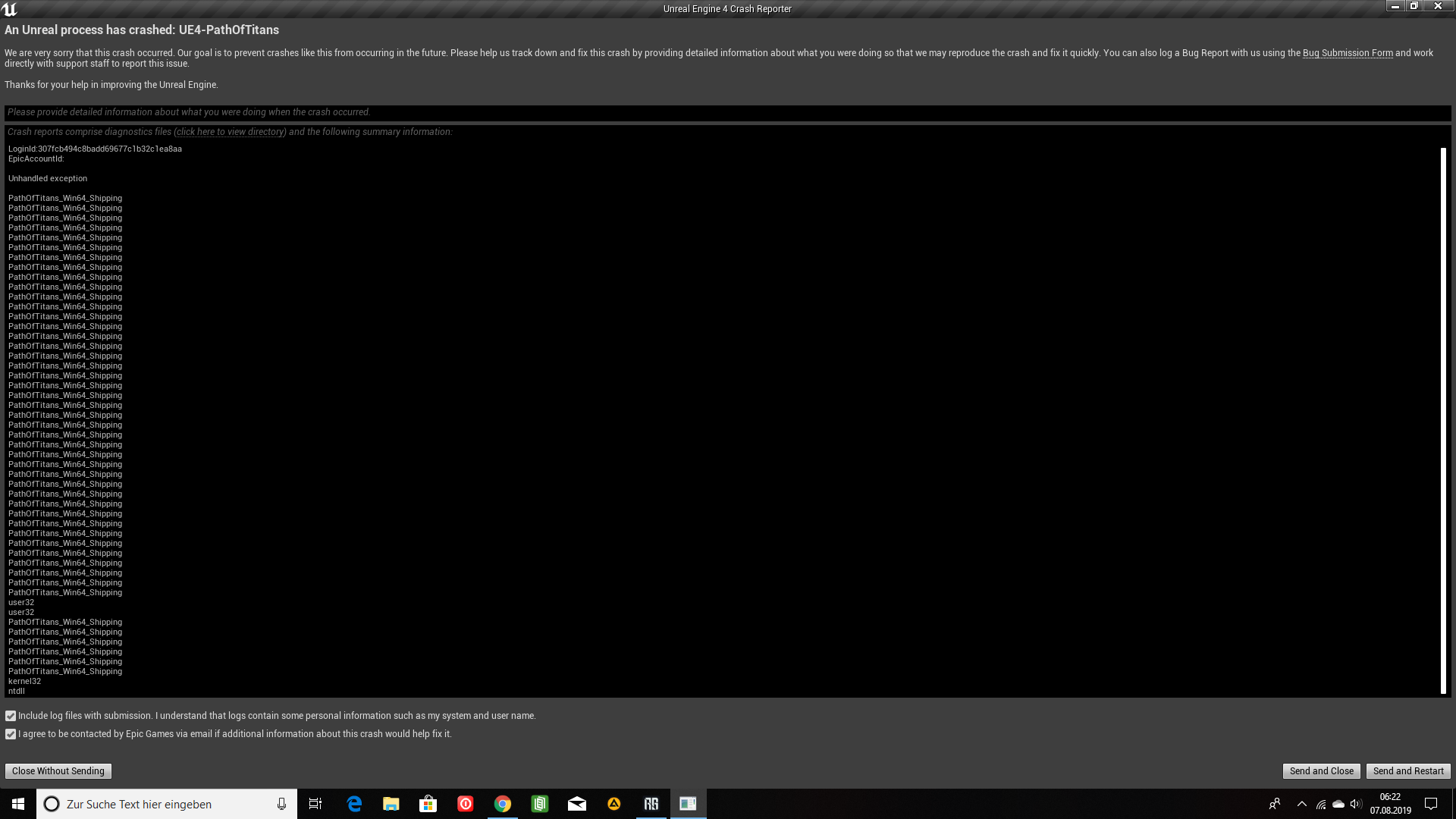Launch Microsoft Edge from the taskbar
This screenshot has height=819, width=1456.
[353, 804]
